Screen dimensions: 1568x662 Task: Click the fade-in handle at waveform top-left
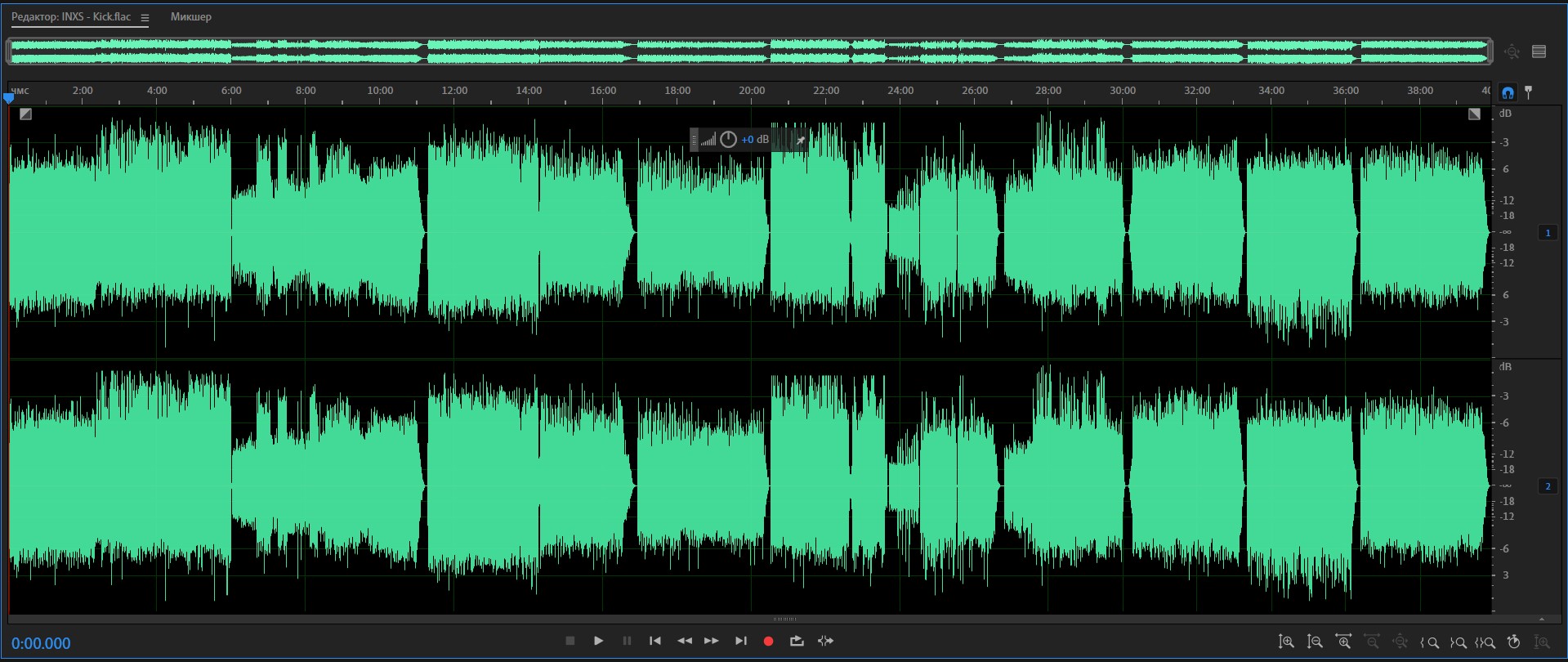(x=25, y=114)
